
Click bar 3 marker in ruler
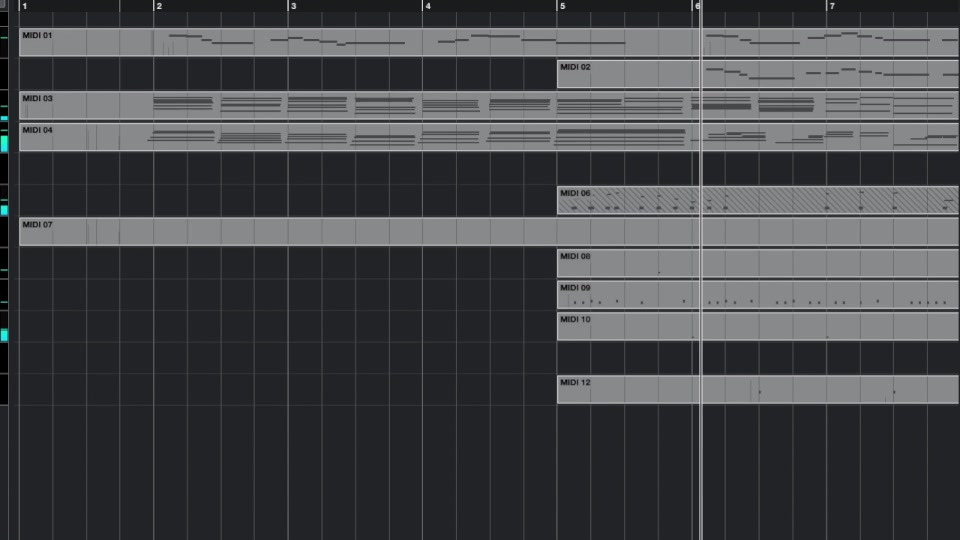click(x=293, y=6)
